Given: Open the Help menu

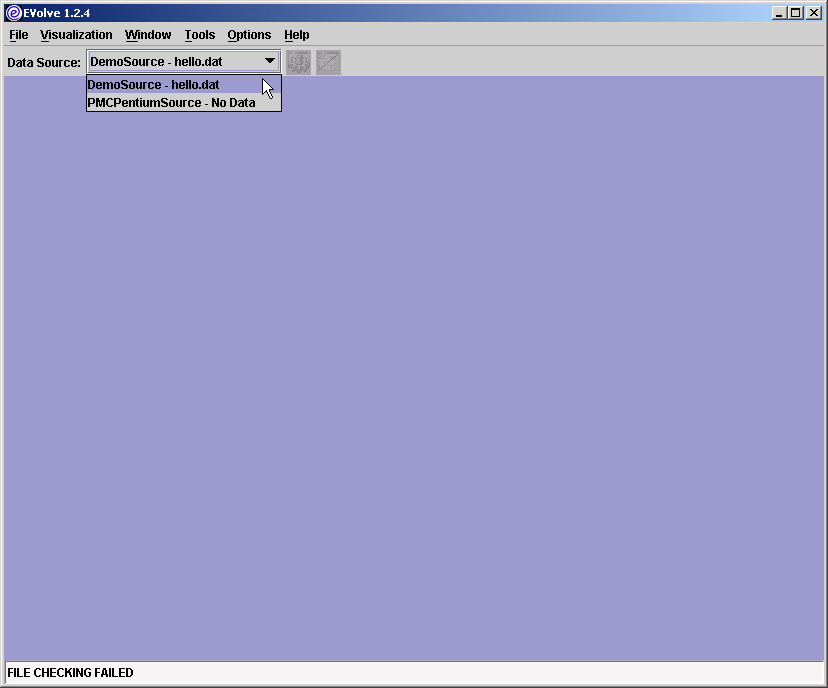Looking at the screenshot, I should click(297, 35).
